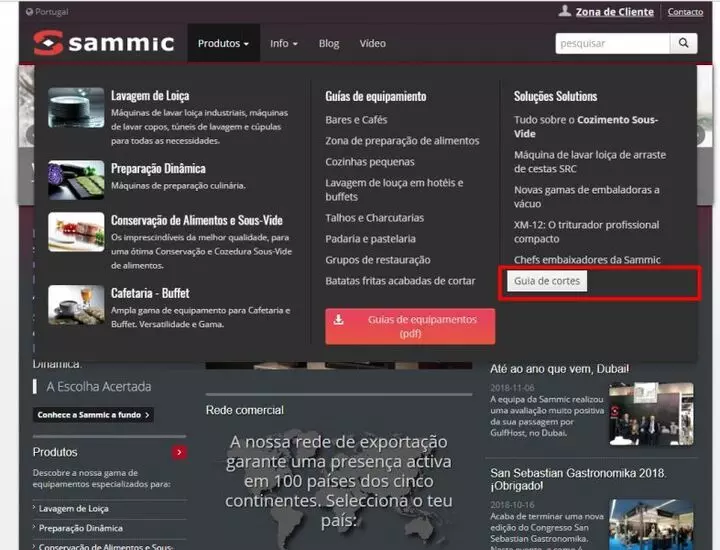The image size is (720, 550).
Task: Select Lavagem de Loiça category heading
Action: (x=150, y=95)
